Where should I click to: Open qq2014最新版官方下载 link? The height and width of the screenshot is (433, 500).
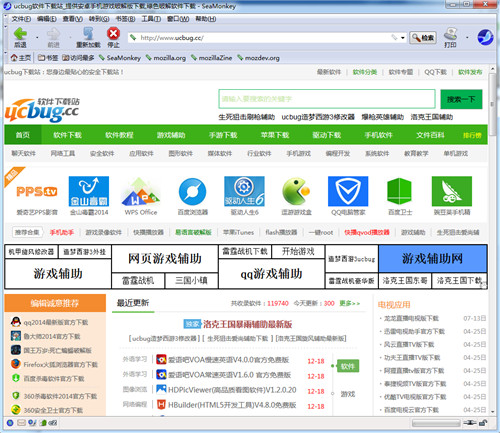click(56, 322)
